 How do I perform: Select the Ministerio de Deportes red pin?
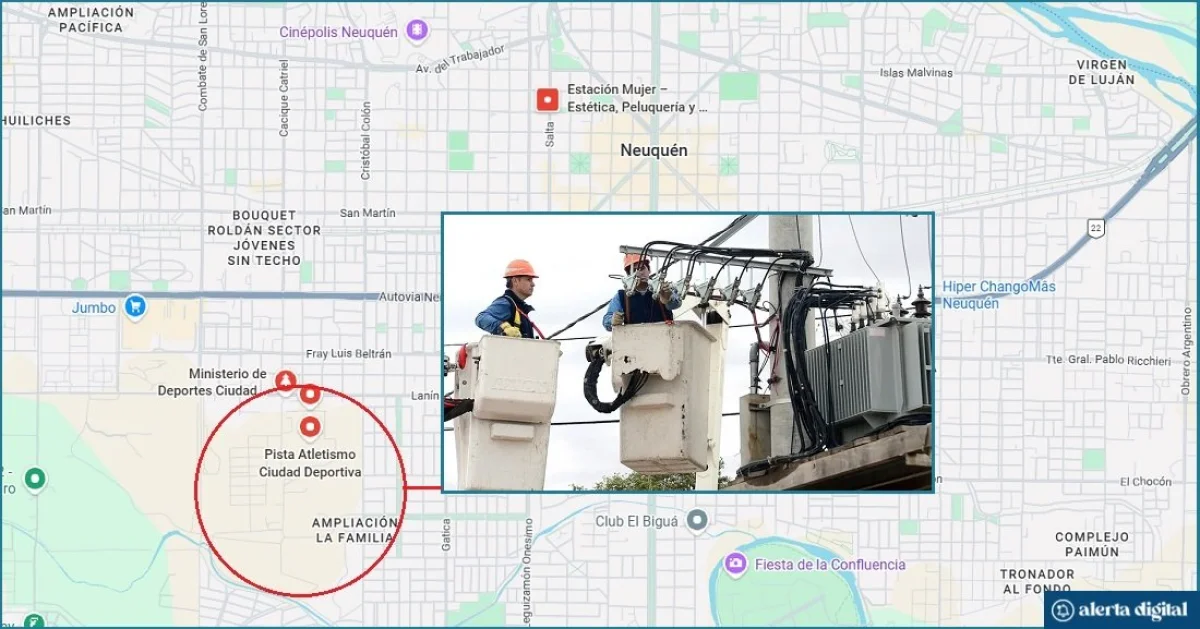point(286,380)
